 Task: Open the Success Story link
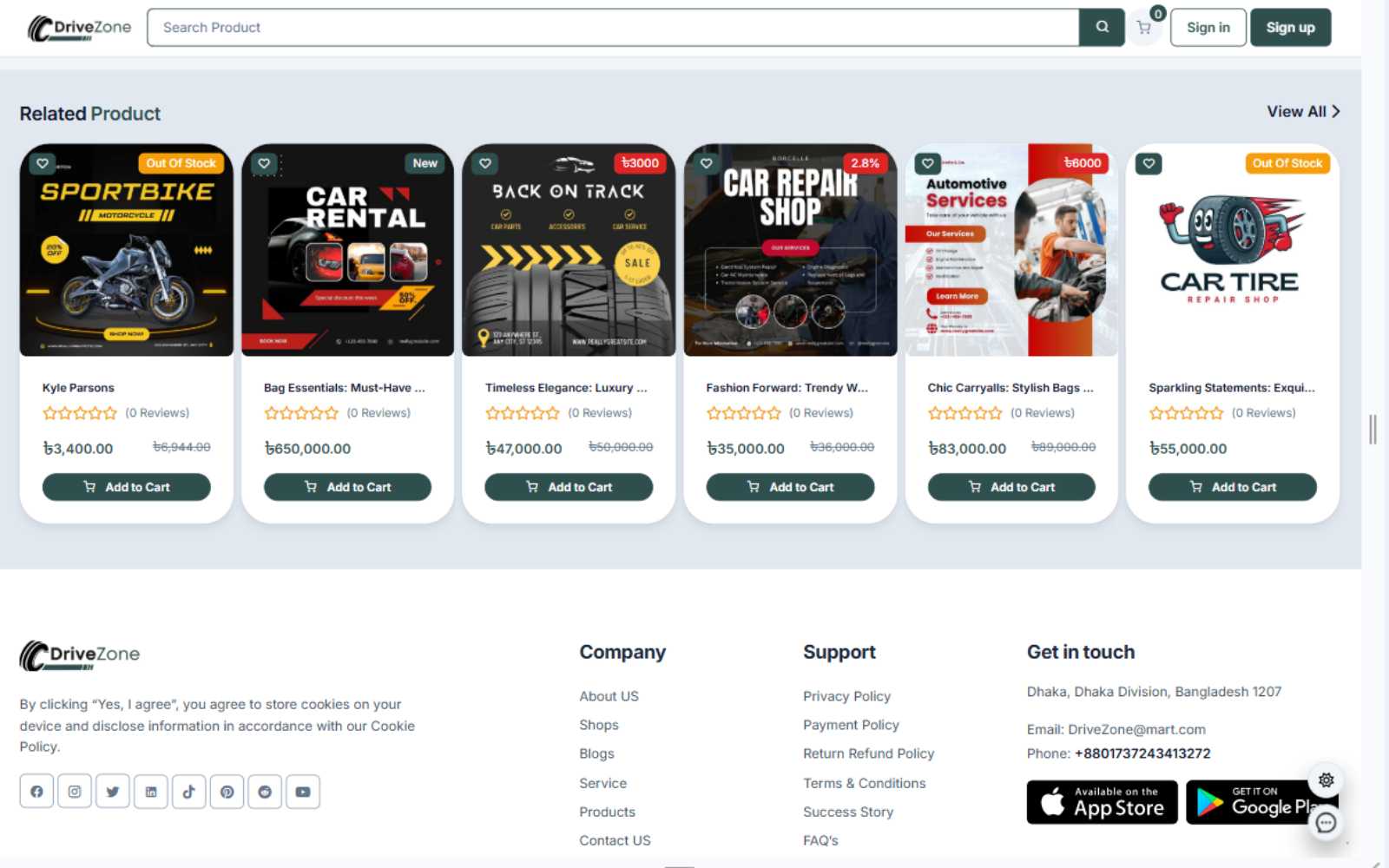(848, 812)
